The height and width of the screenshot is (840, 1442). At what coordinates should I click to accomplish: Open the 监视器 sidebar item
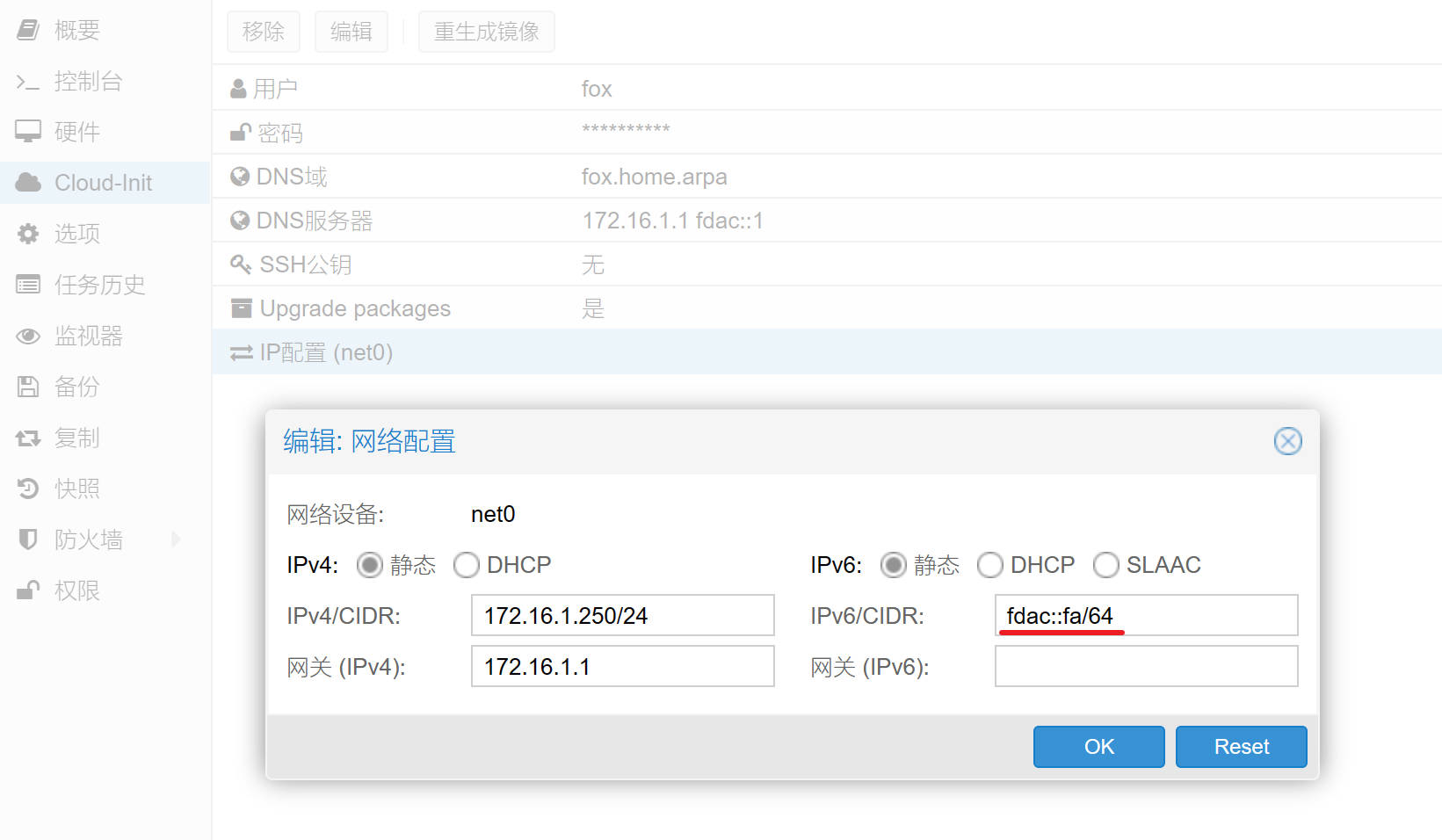(105, 336)
